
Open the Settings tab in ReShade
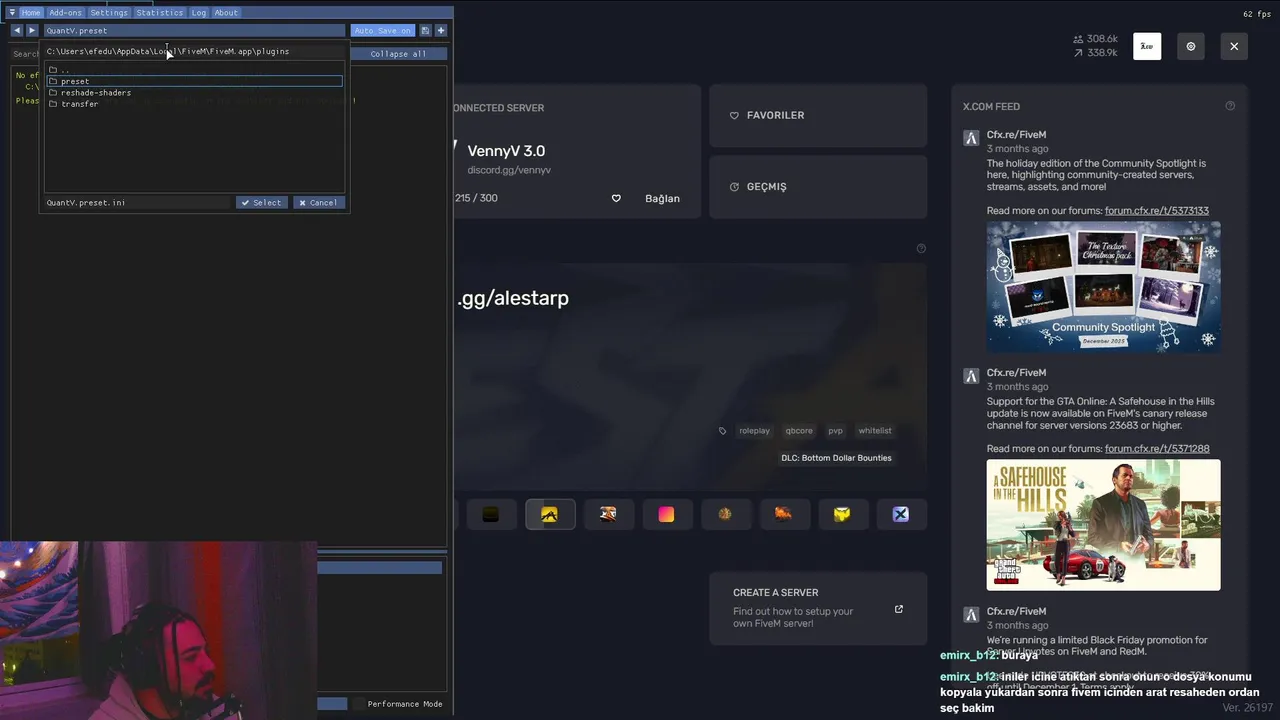point(109,13)
